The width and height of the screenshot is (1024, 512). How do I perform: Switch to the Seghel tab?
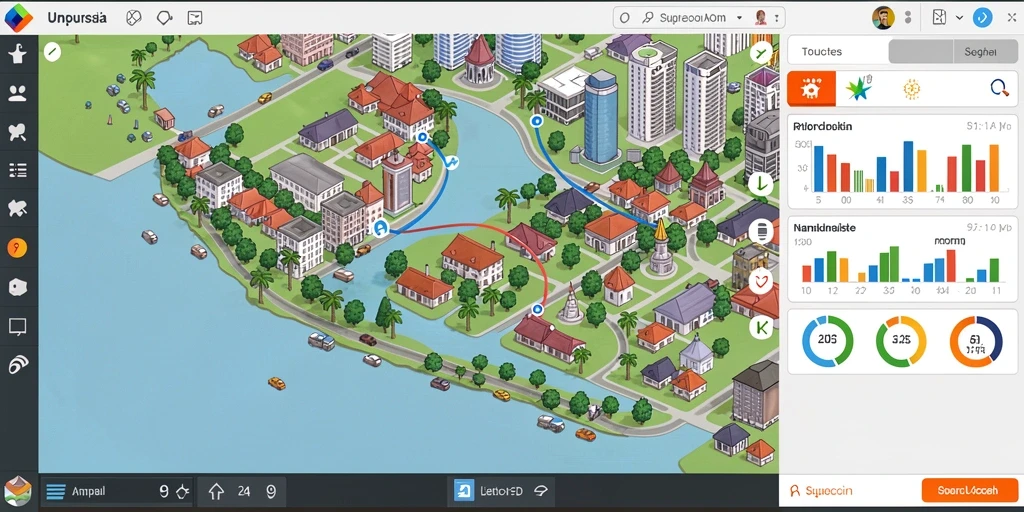point(980,51)
